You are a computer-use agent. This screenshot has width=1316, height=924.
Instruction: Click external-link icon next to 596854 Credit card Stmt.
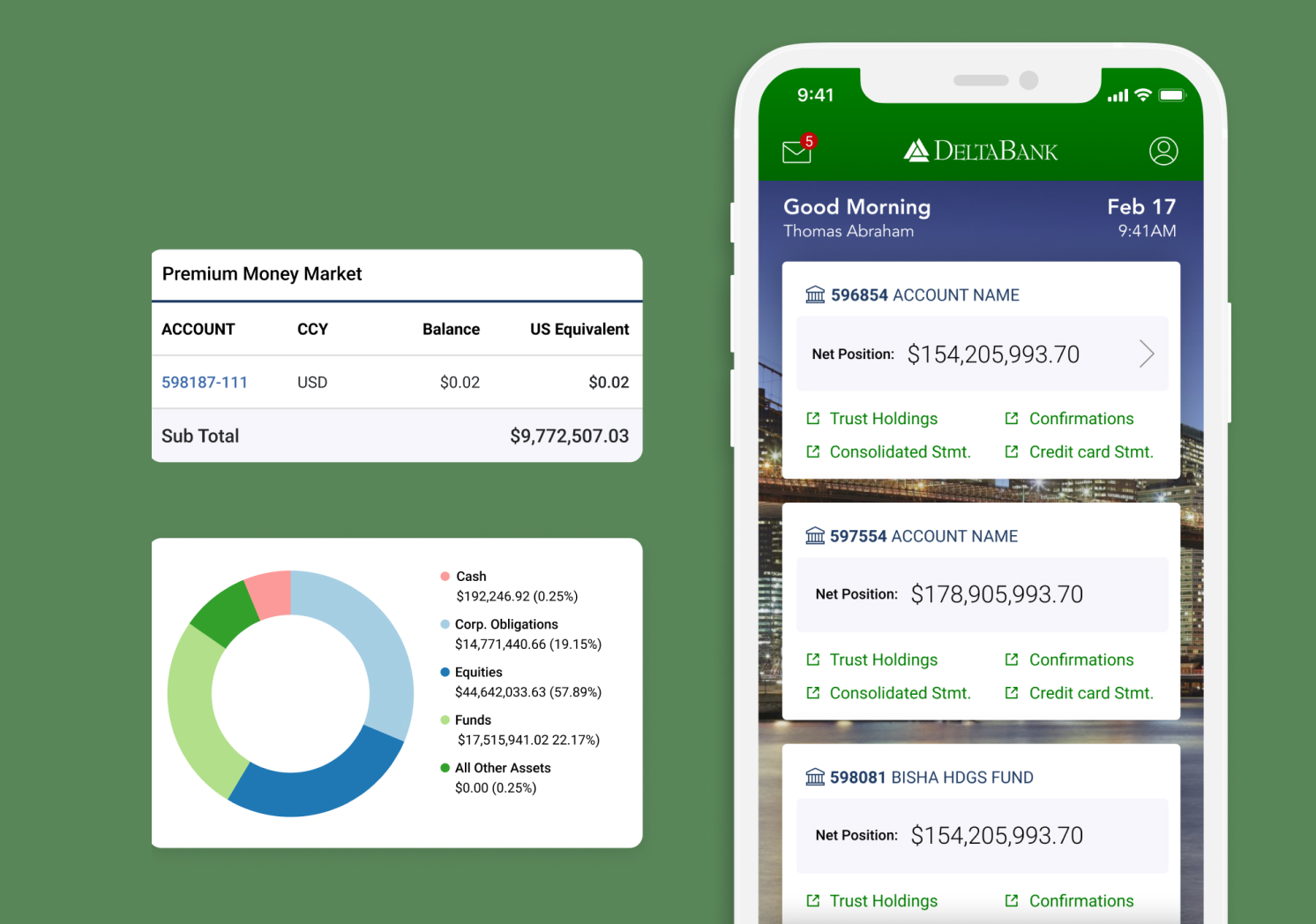coord(1012,451)
